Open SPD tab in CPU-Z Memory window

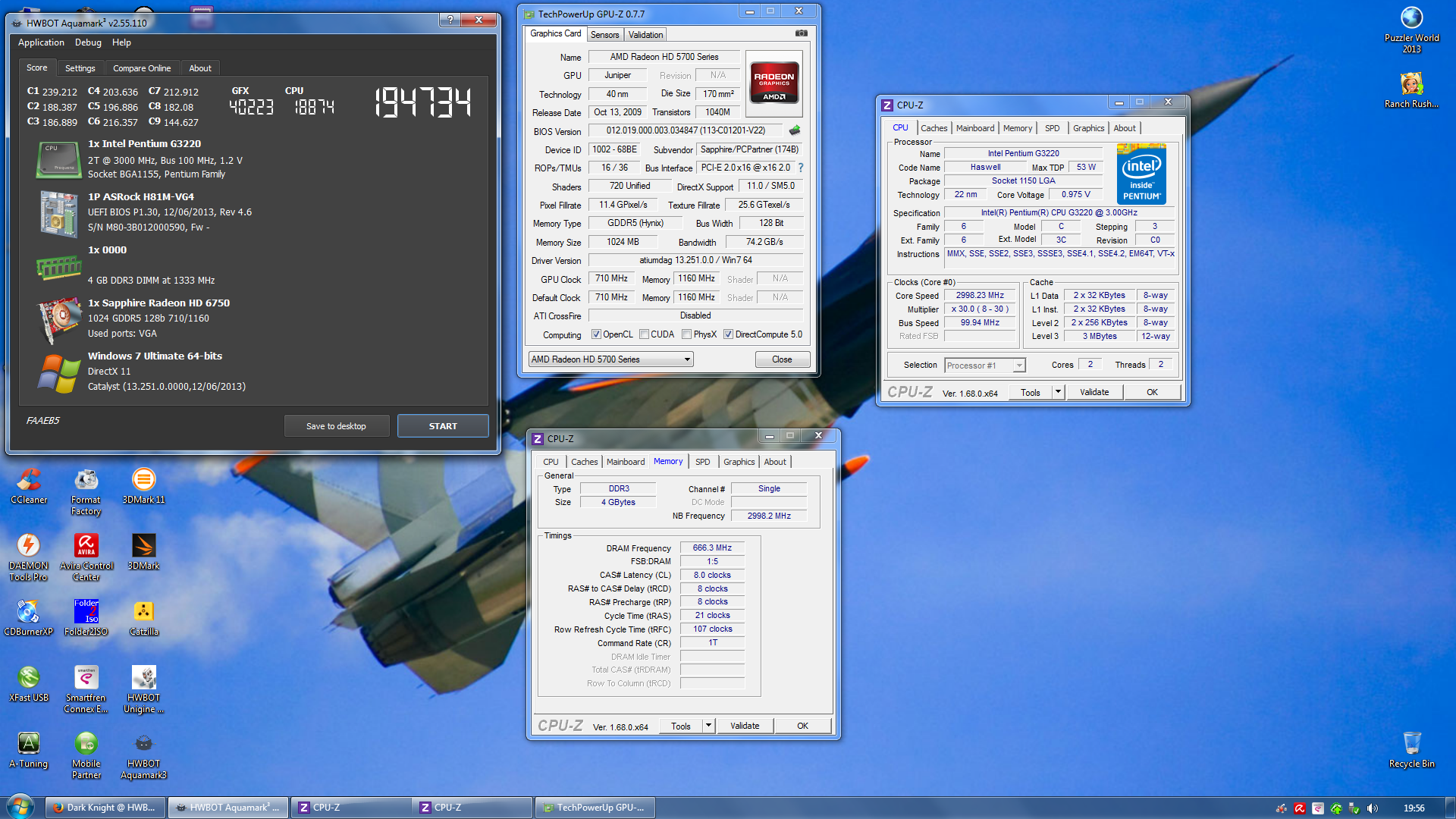[x=702, y=462]
